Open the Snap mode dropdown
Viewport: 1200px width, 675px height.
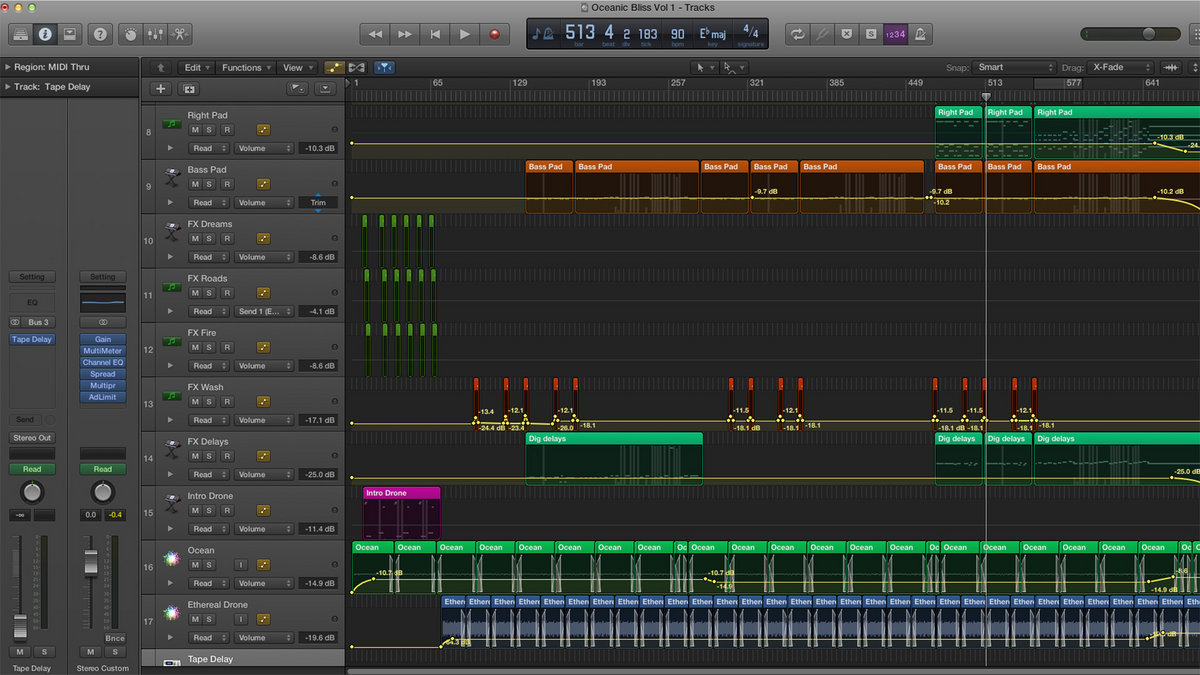pyautogui.click(x=1015, y=67)
